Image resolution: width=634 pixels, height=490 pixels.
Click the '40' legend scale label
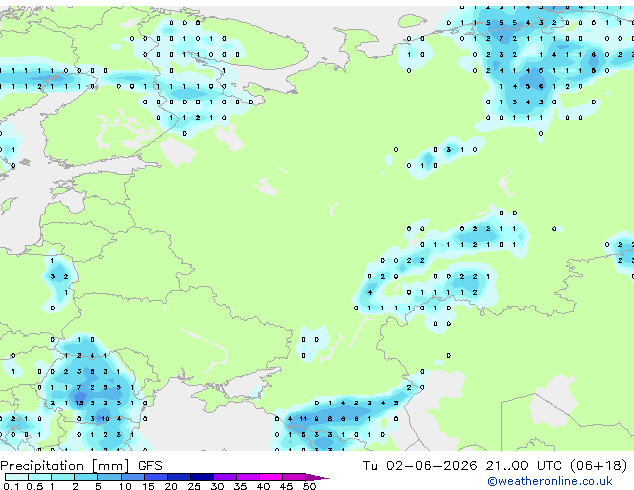click(x=263, y=486)
